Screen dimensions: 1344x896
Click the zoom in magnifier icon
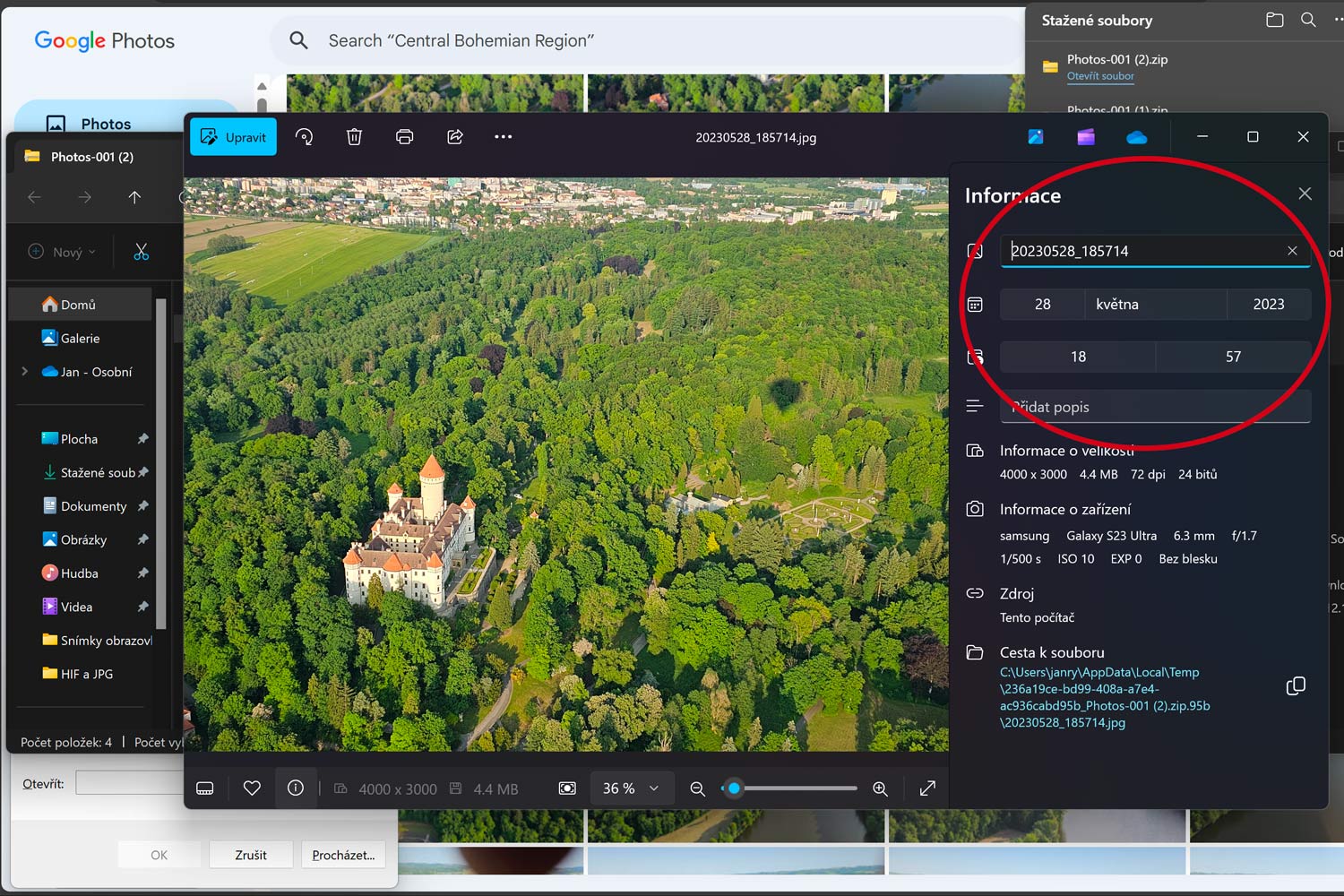881,788
